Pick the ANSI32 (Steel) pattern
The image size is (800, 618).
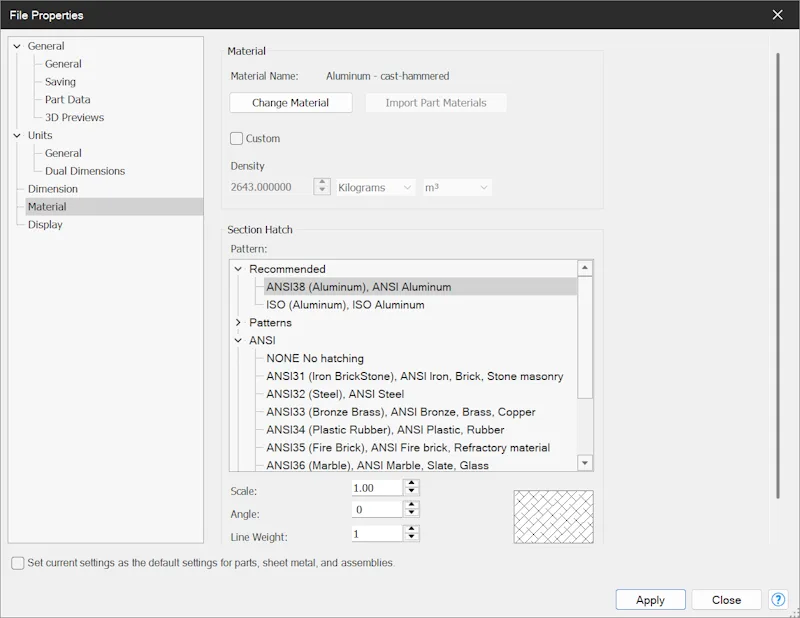pos(335,394)
